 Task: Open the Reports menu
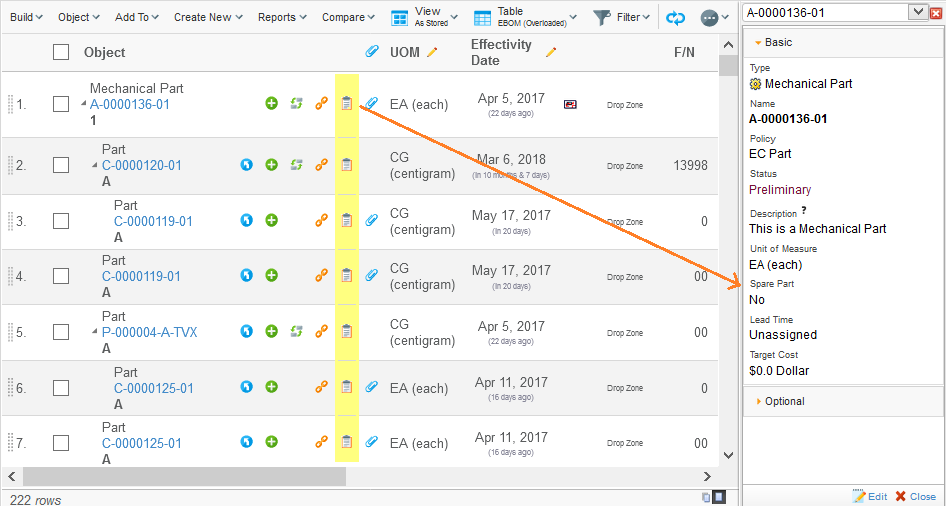pos(282,17)
